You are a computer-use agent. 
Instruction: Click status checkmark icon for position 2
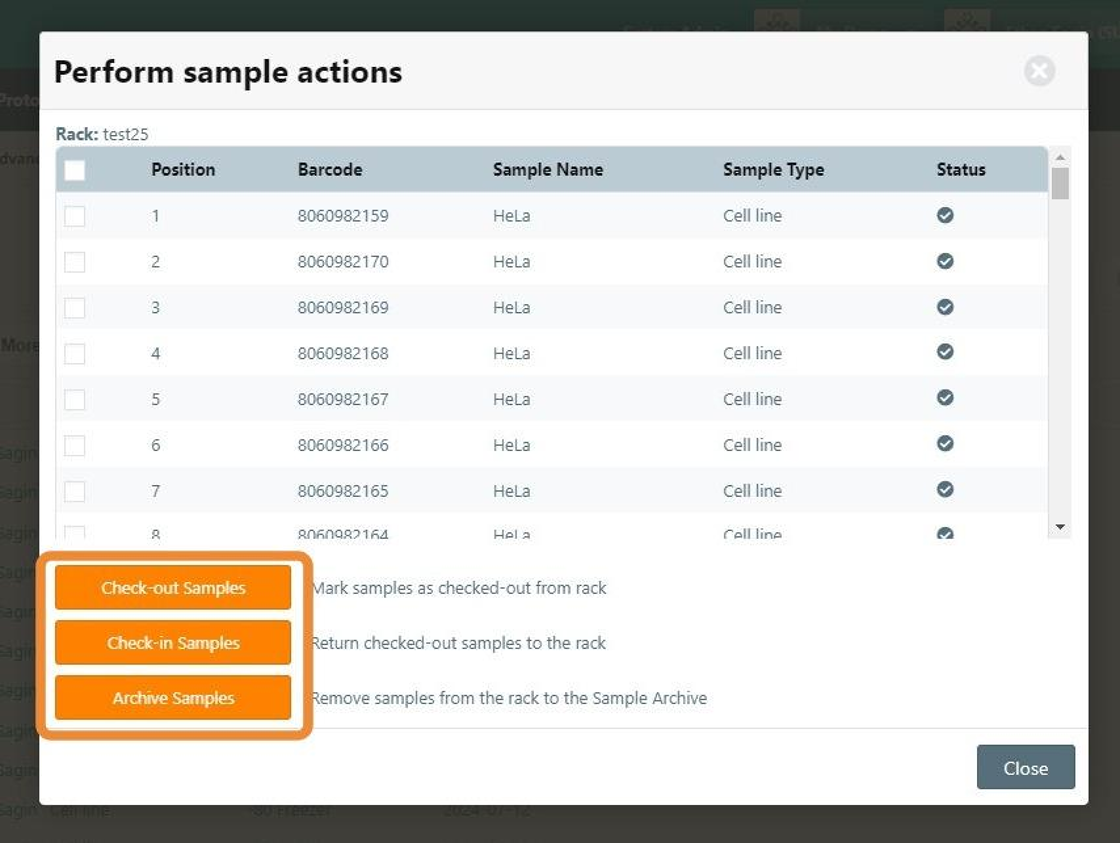945,261
